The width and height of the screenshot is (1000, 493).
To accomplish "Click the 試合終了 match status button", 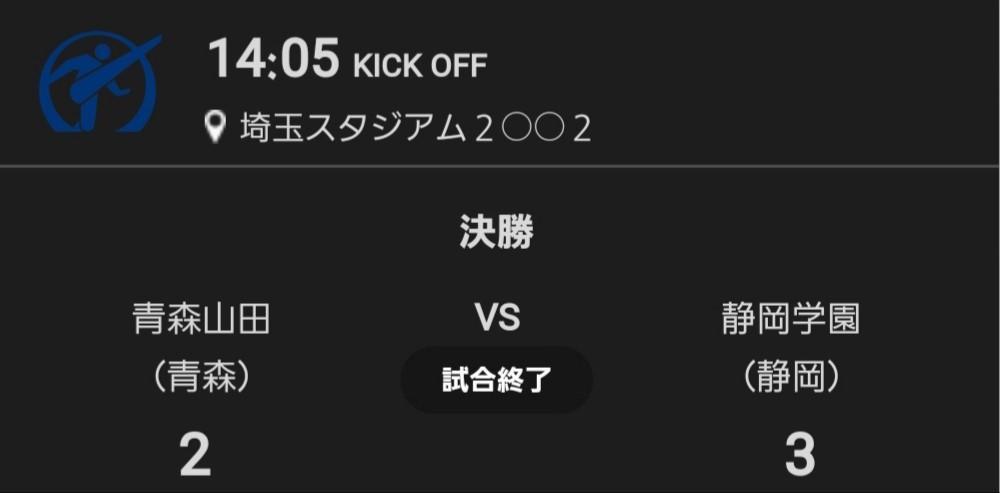I will 497,380.
